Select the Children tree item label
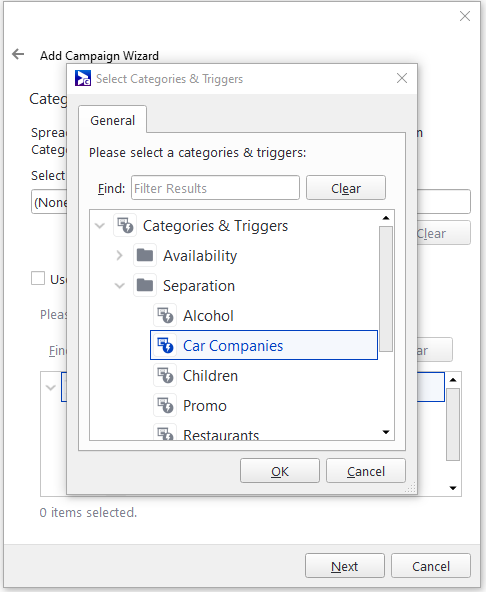 (x=210, y=376)
